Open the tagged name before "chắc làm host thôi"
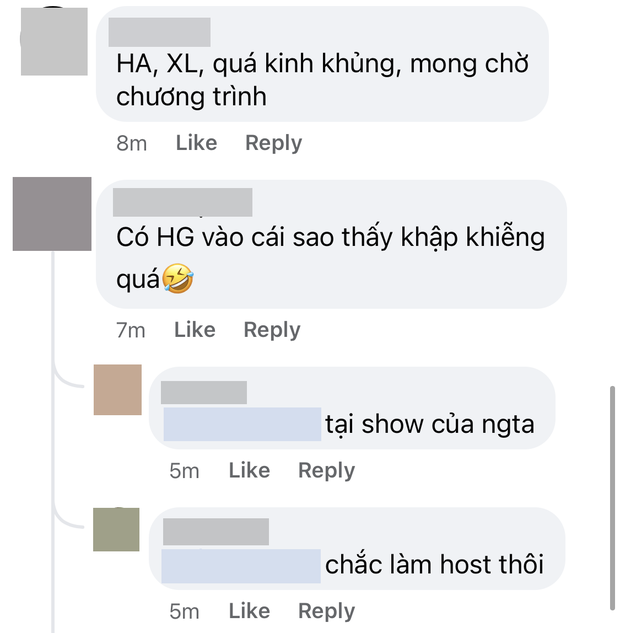The image size is (620, 633). [x=241, y=566]
